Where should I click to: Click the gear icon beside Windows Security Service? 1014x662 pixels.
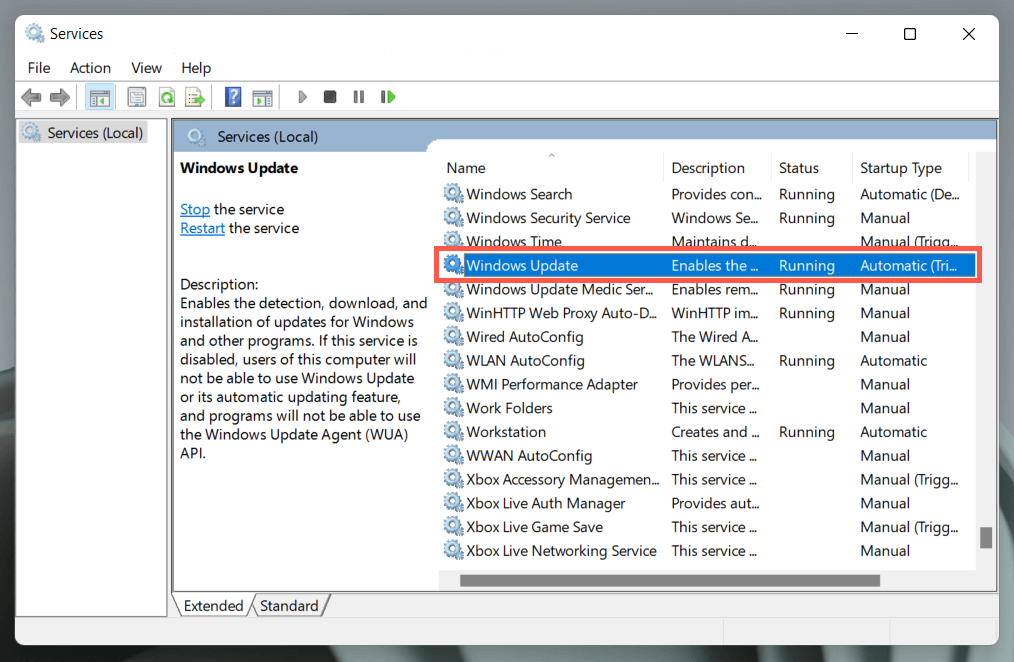pos(453,217)
